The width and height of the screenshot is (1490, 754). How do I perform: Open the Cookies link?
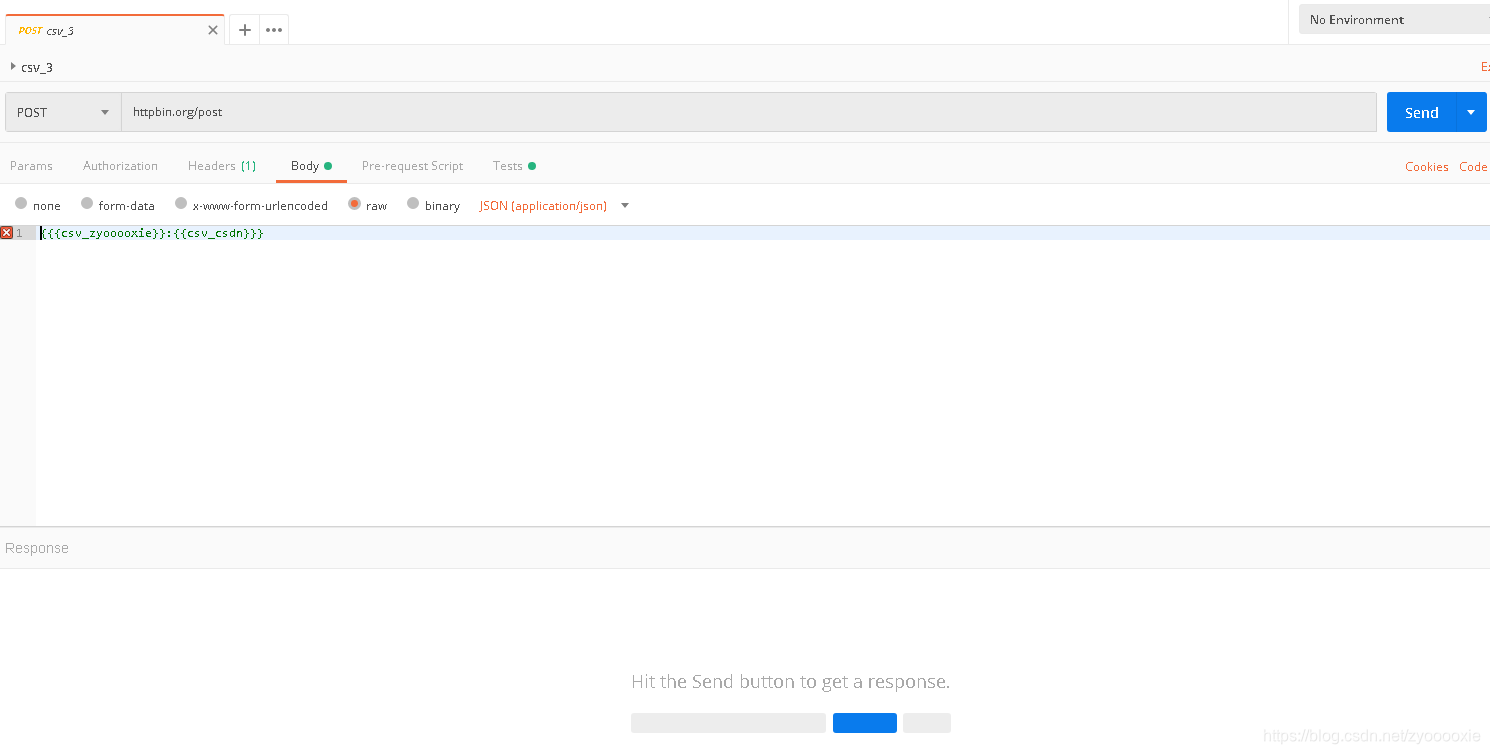(x=1426, y=167)
